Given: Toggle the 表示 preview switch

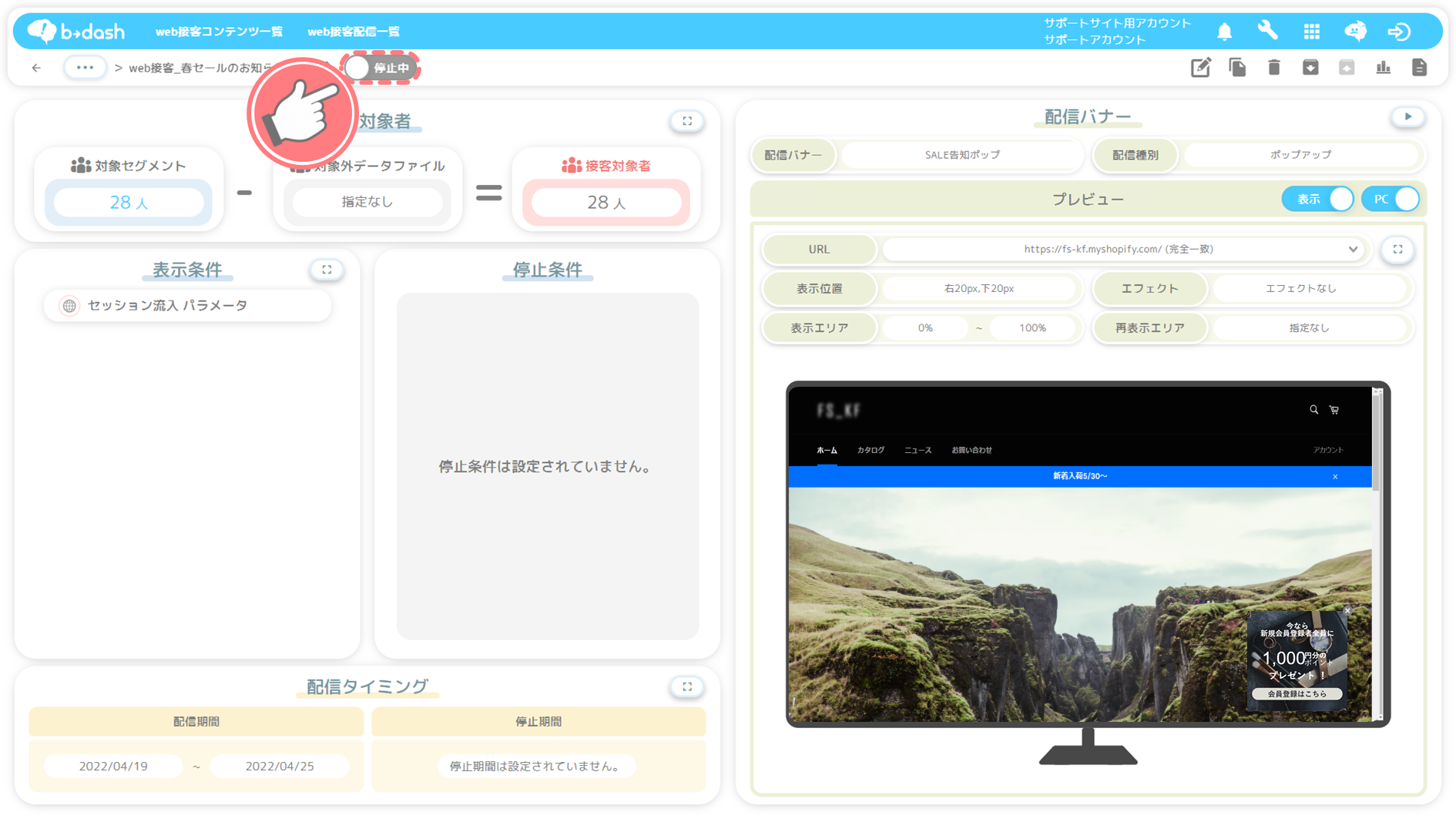Looking at the screenshot, I should pyautogui.click(x=1318, y=200).
